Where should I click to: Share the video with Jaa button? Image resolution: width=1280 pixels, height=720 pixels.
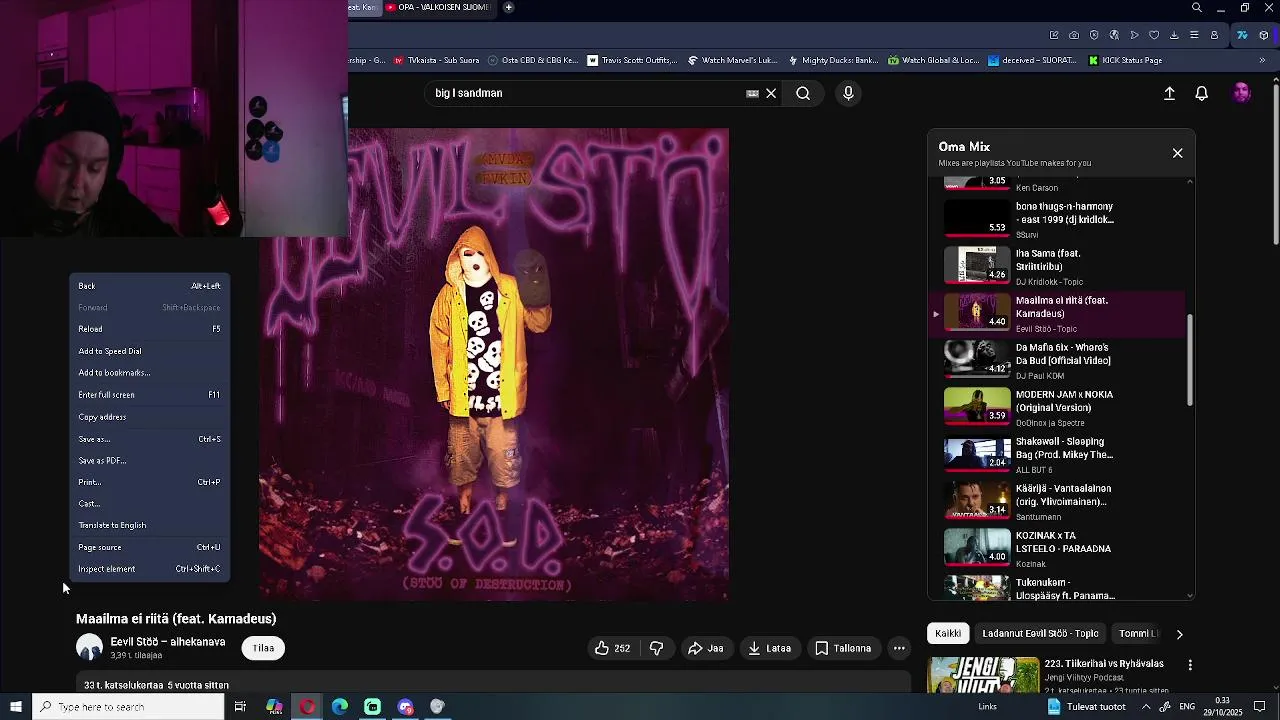click(x=705, y=648)
